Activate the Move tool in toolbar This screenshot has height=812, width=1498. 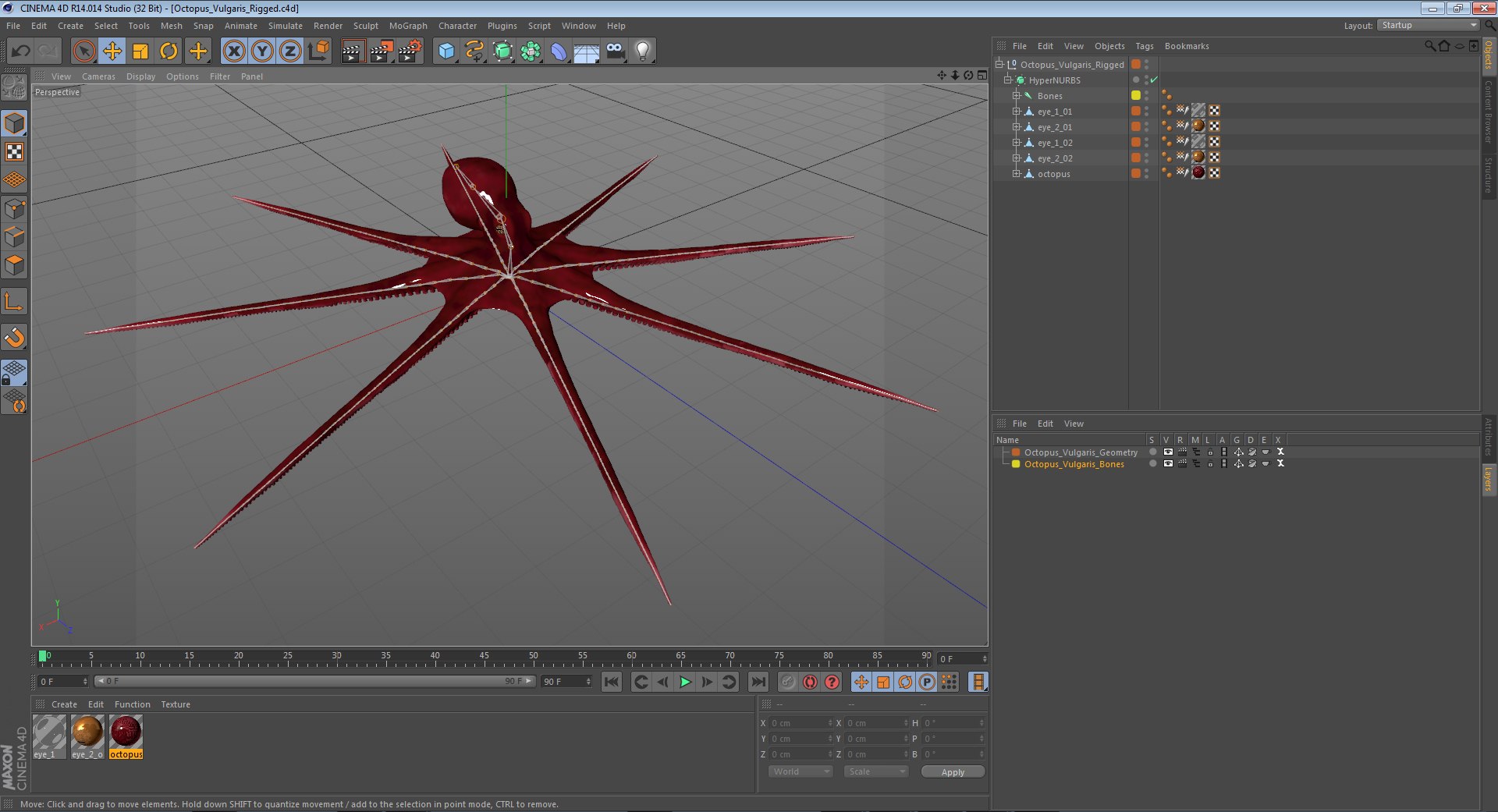[x=112, y=51]
